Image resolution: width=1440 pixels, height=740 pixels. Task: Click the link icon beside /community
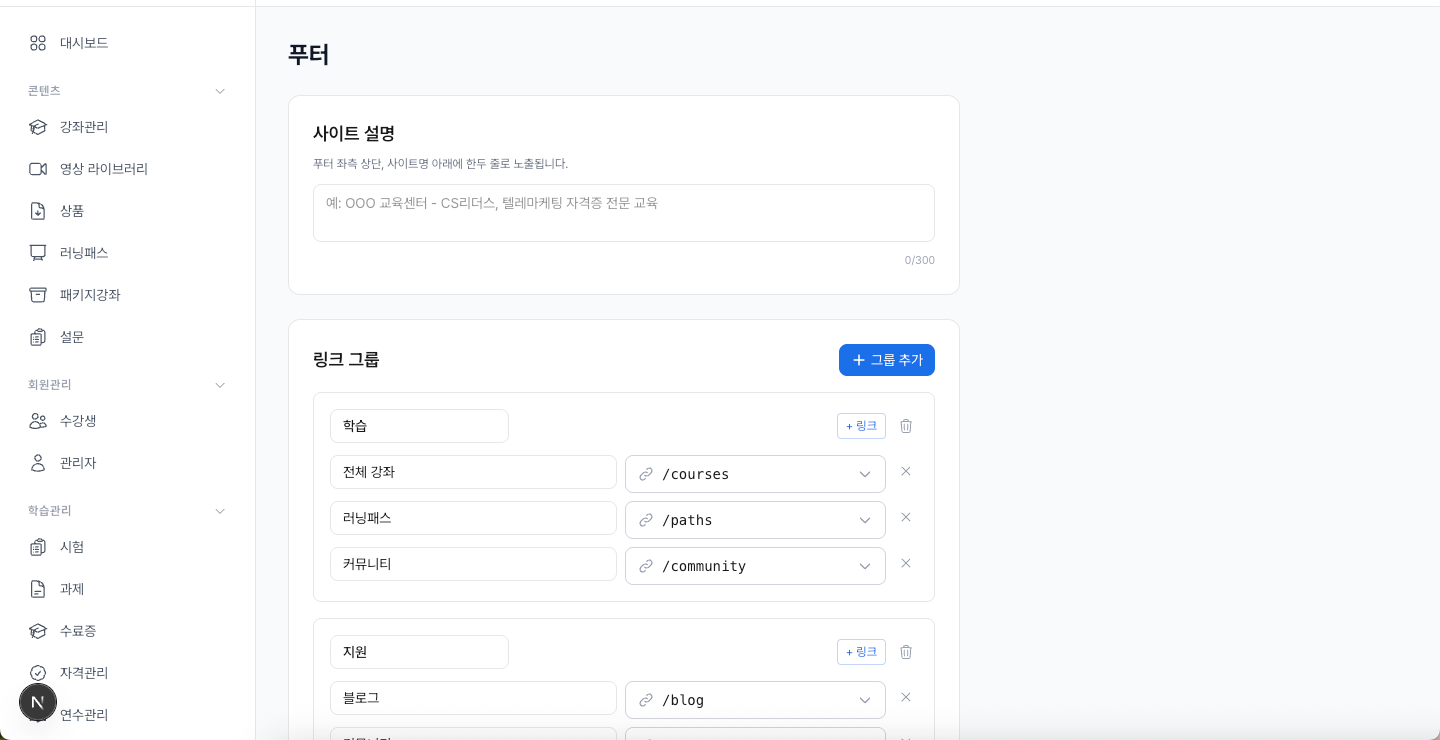tap(646, 566)
